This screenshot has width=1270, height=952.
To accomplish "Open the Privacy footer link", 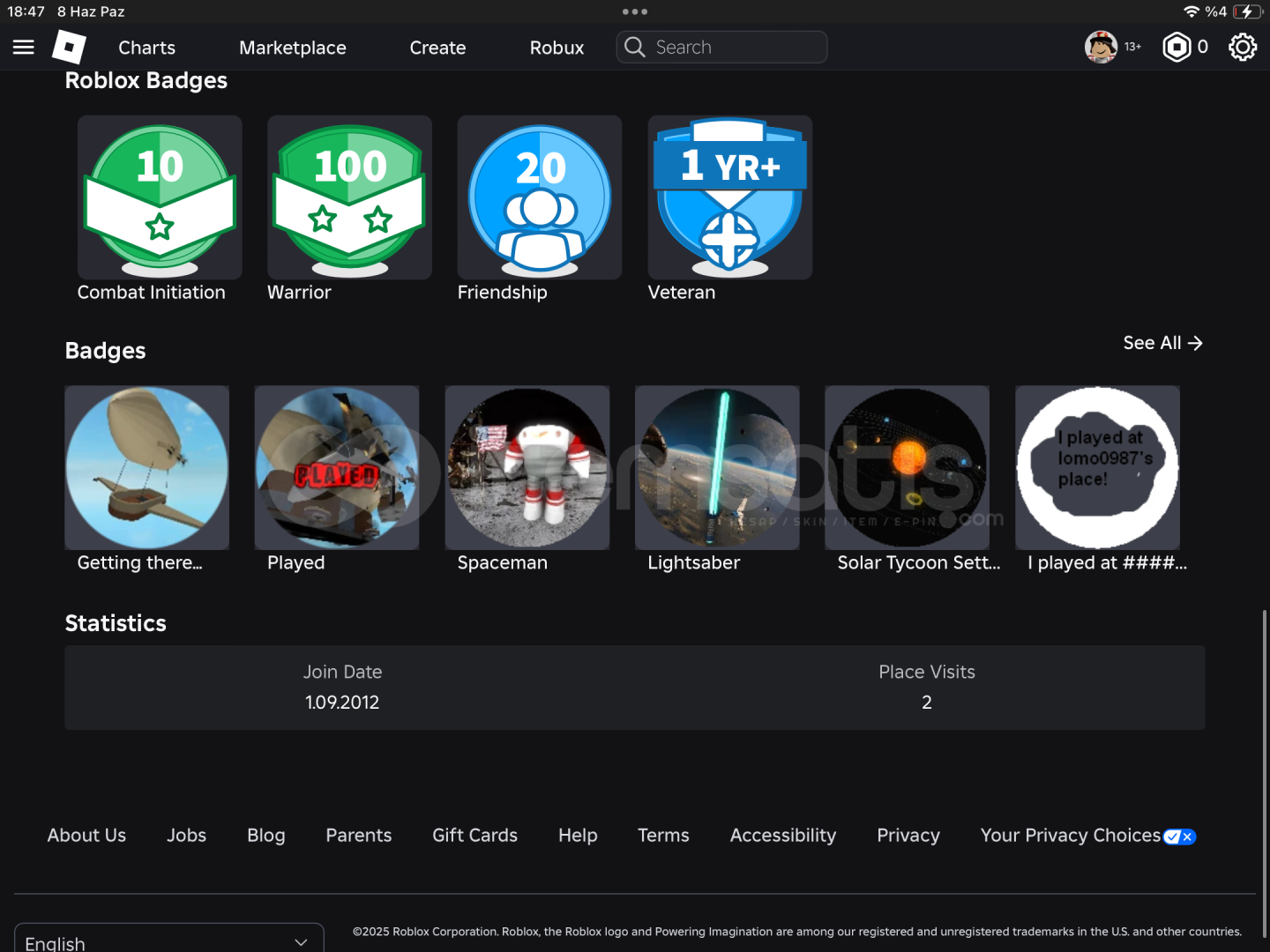I will point(908,836).
